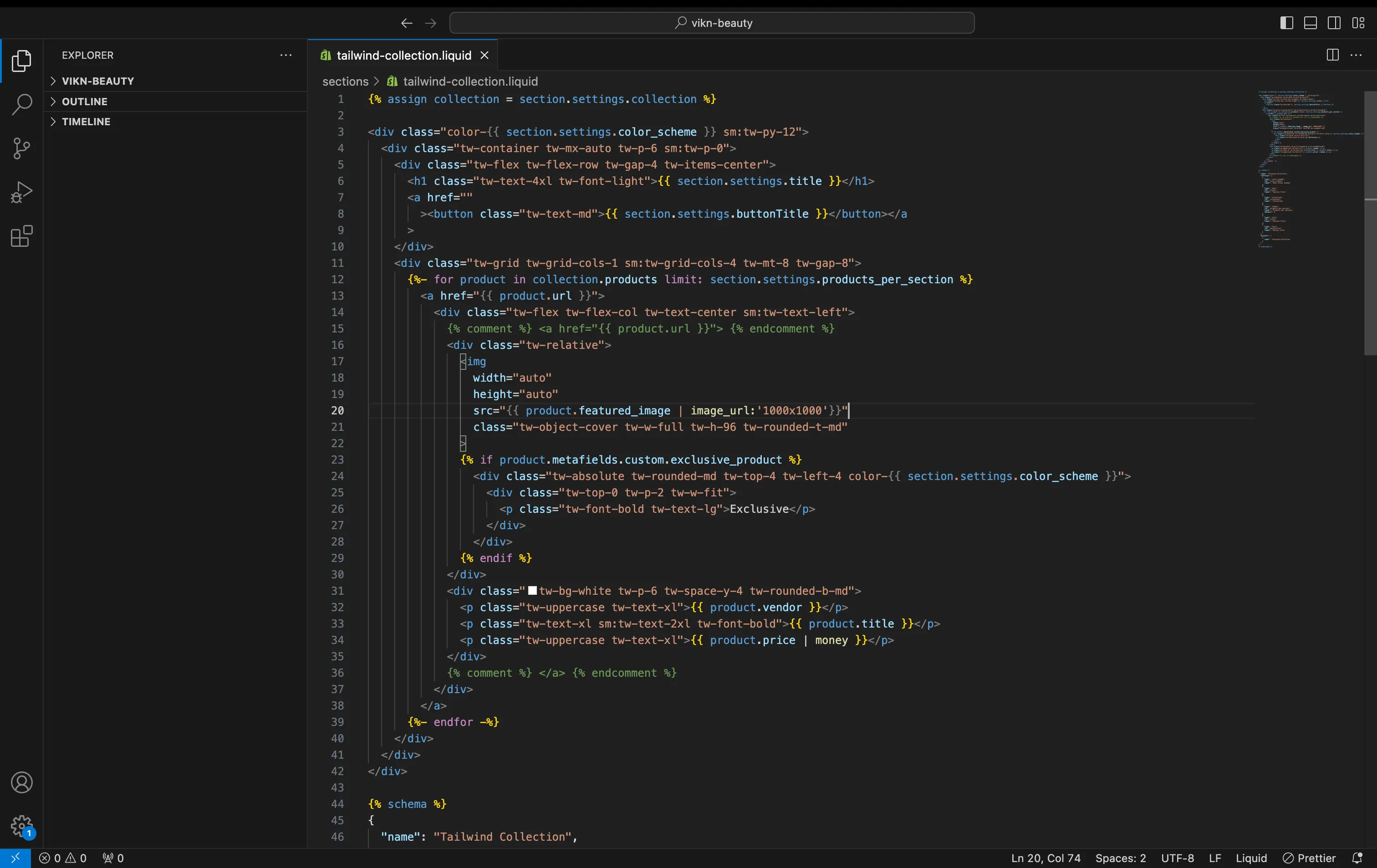Toggle the secondary side bar
Screen dimensions: 1377x868
1335,23
